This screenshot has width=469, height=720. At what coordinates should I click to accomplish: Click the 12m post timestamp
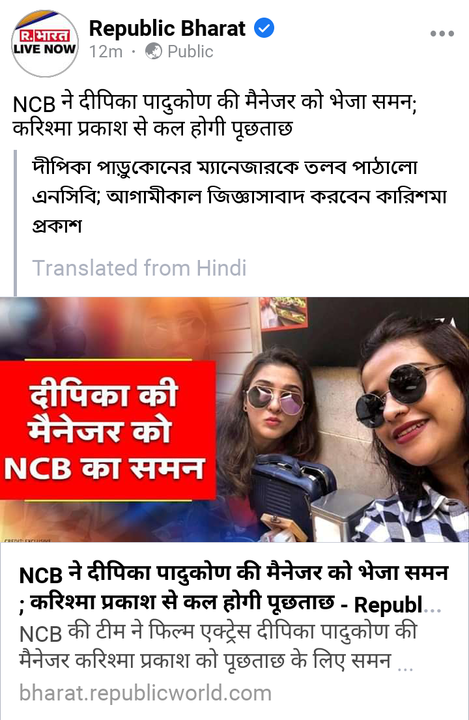tap(106, 52)
